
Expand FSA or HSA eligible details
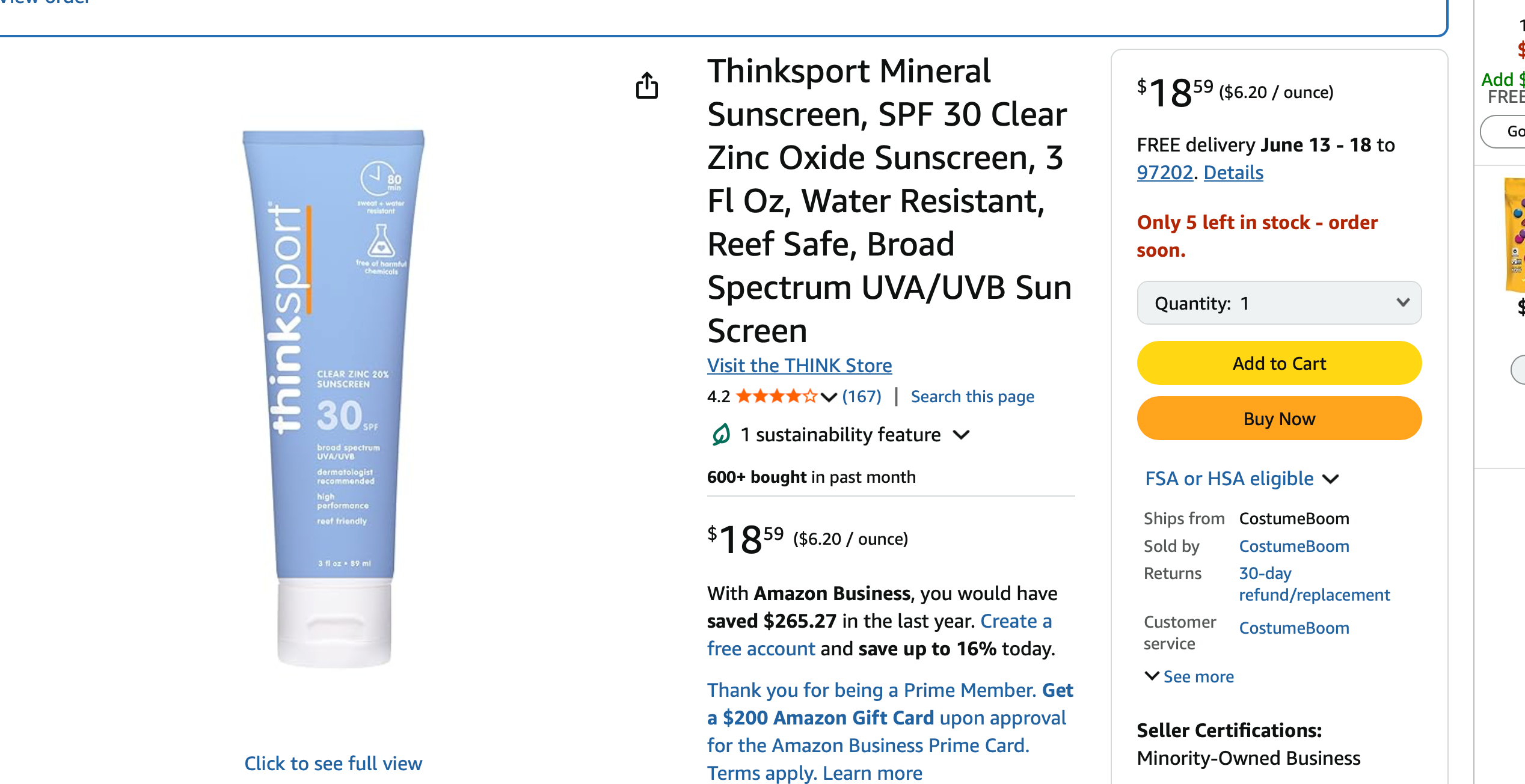[x=1331, y=479]
